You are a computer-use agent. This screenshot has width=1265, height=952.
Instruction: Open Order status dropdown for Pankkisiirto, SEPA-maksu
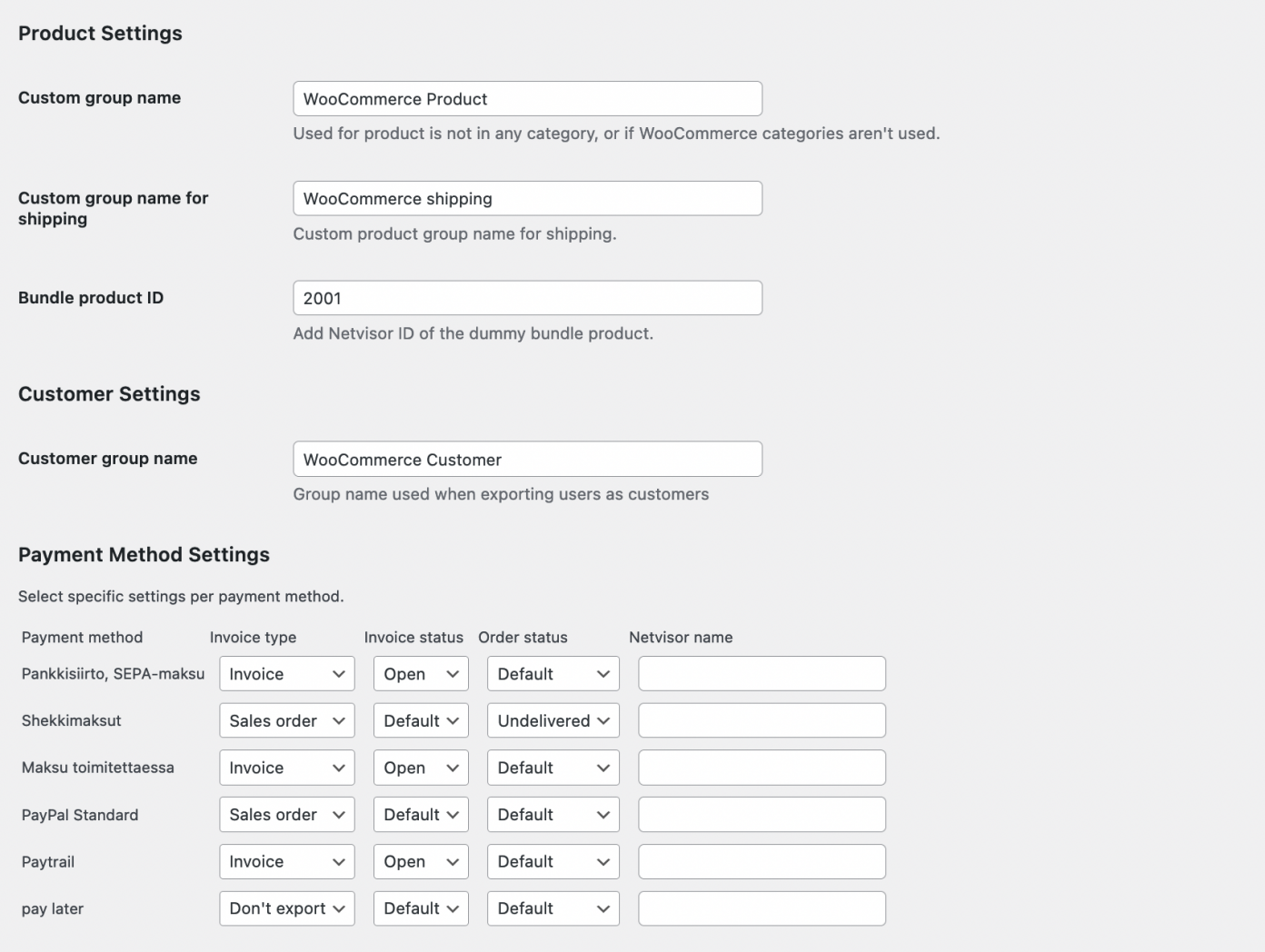[x=553, y=674]
